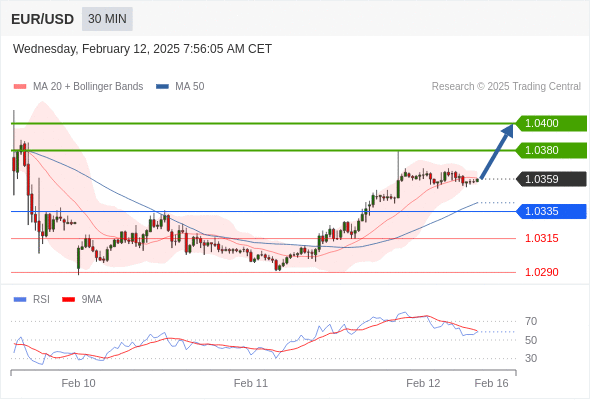Click the black 1.0359 current price label

(551, 179)
